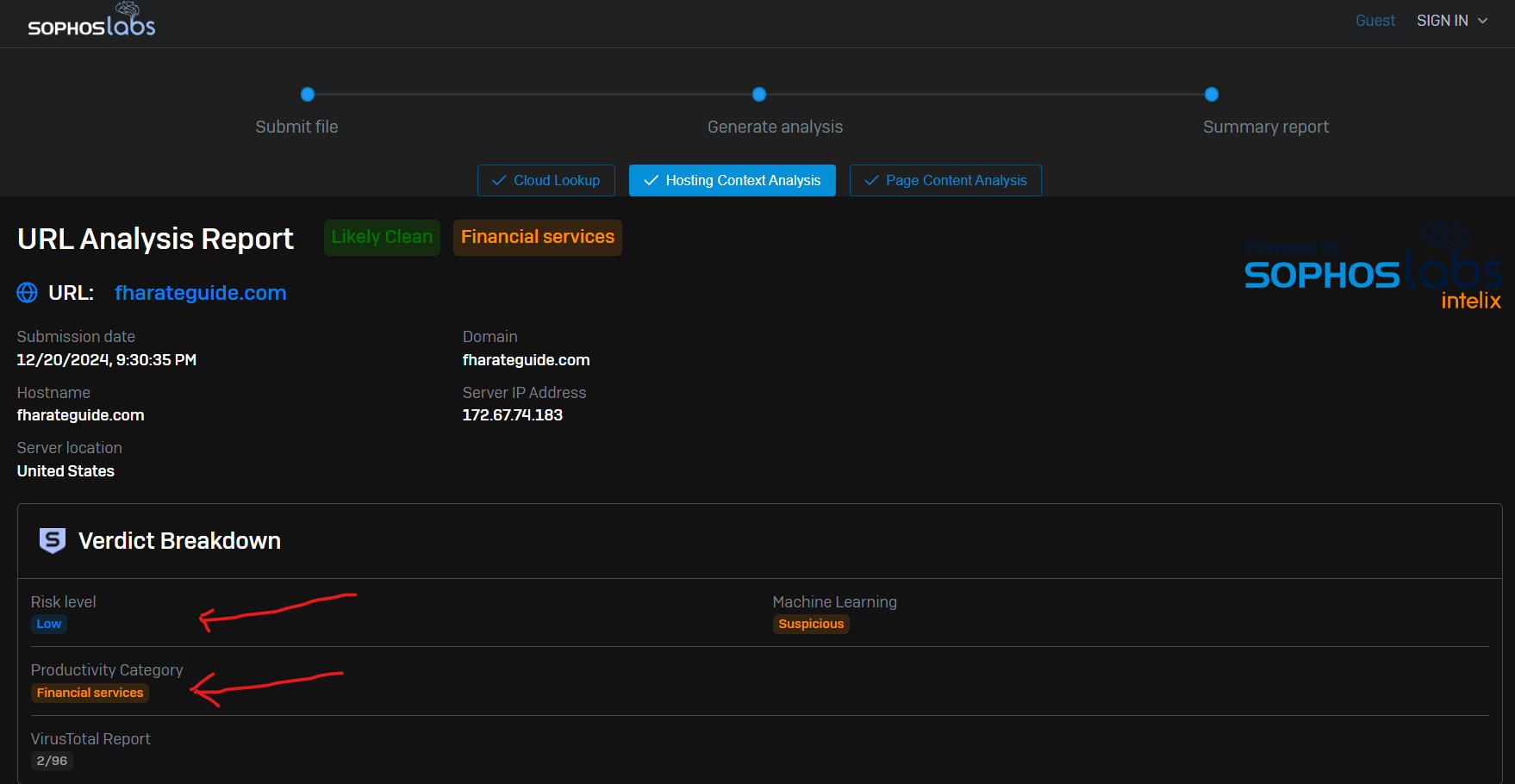Open the fharateguide.com URL link
This screenshot has height=784, width=1515.
coord(201,293)
